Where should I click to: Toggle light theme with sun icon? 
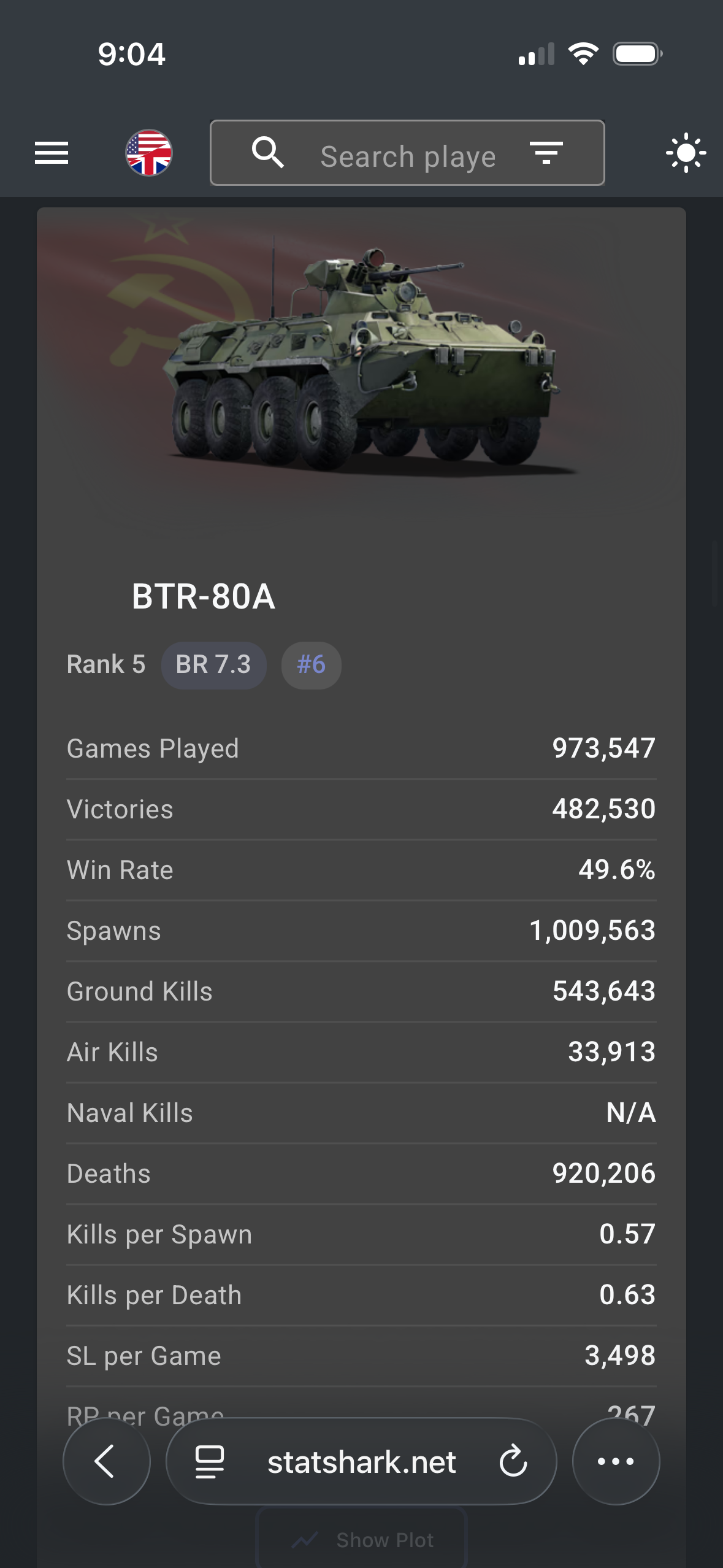pyautogui.click(x=686, y=153)
